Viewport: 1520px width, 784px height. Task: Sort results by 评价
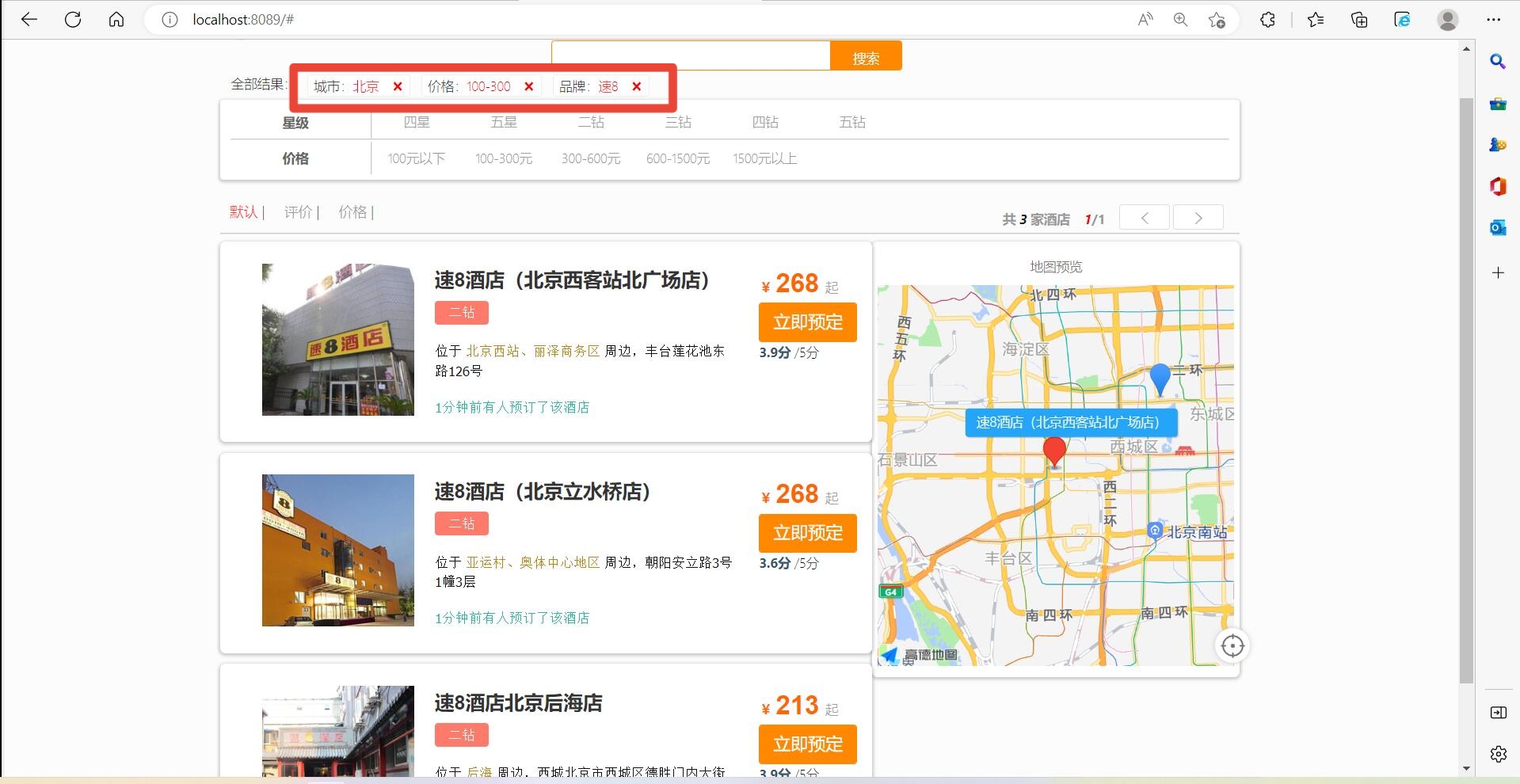pyautogui.click(x=299, y=211)
